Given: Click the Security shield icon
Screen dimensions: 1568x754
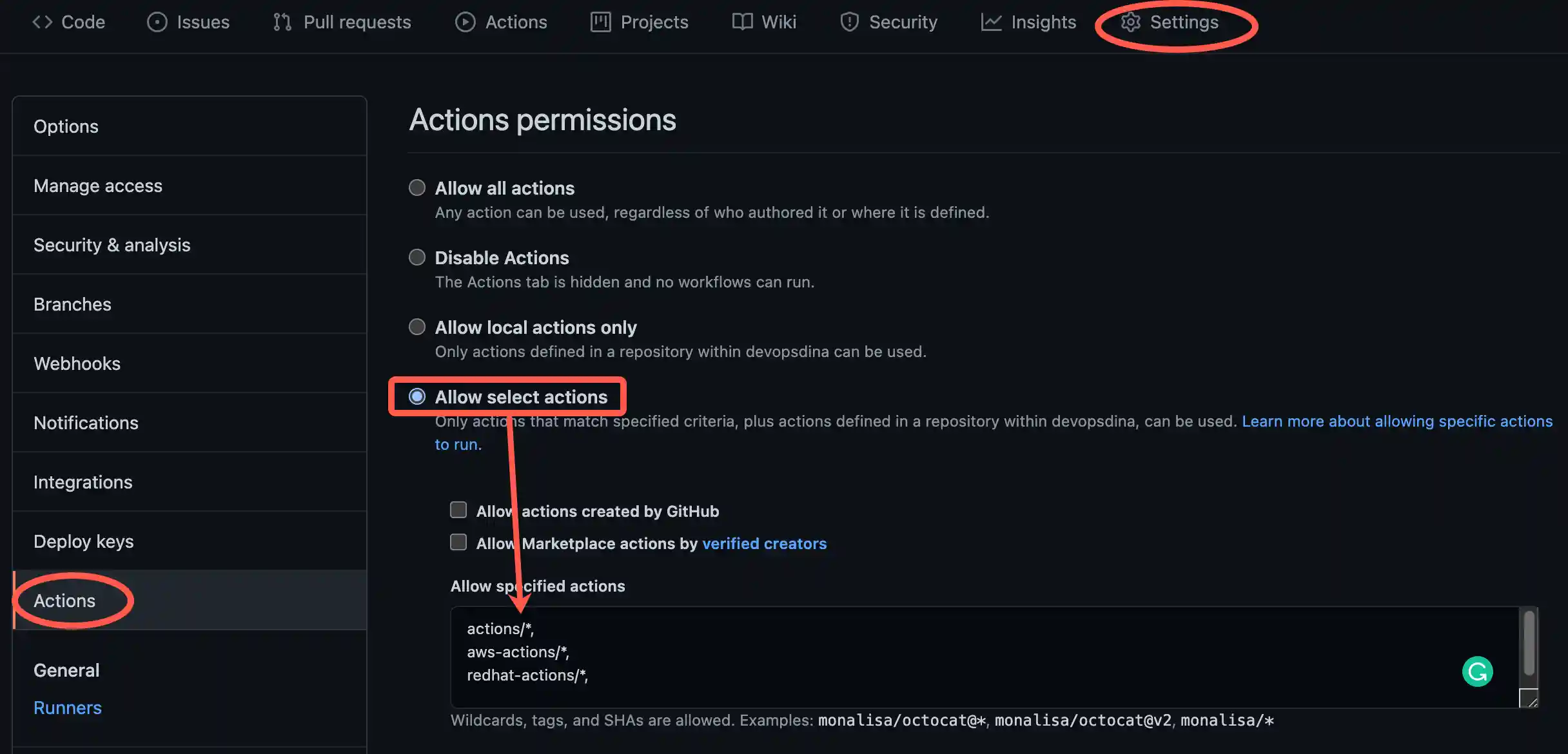Looking at the screenshot, I should pos(849,21).
